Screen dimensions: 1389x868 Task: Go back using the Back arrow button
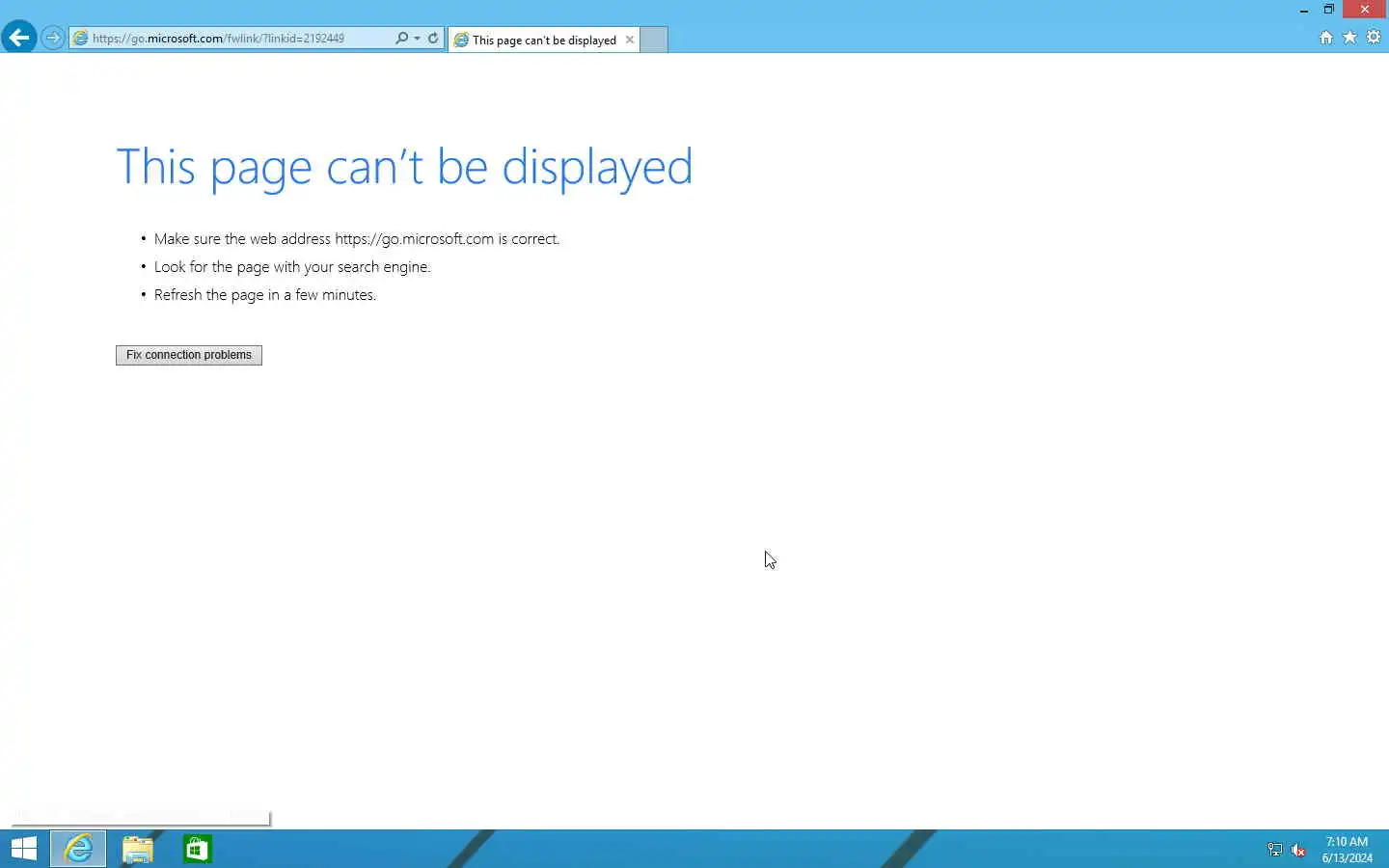click(x=18, y=38)
